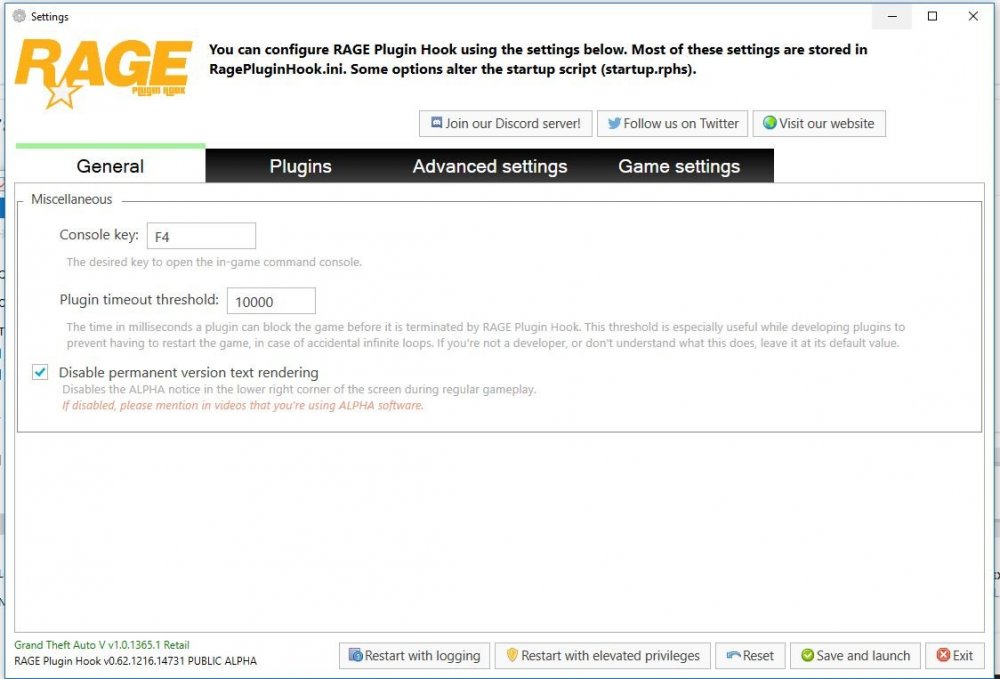Click Visit our website button

pyautogui.click(x=819, y=123)
